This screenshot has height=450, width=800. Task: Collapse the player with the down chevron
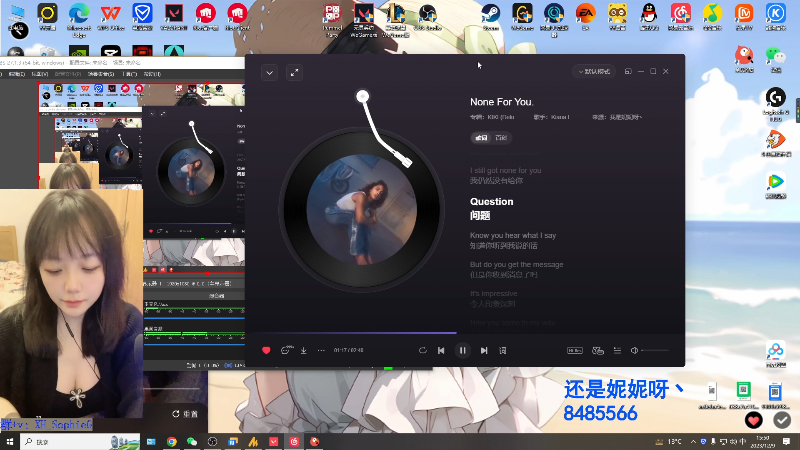[x=269, y=73]
